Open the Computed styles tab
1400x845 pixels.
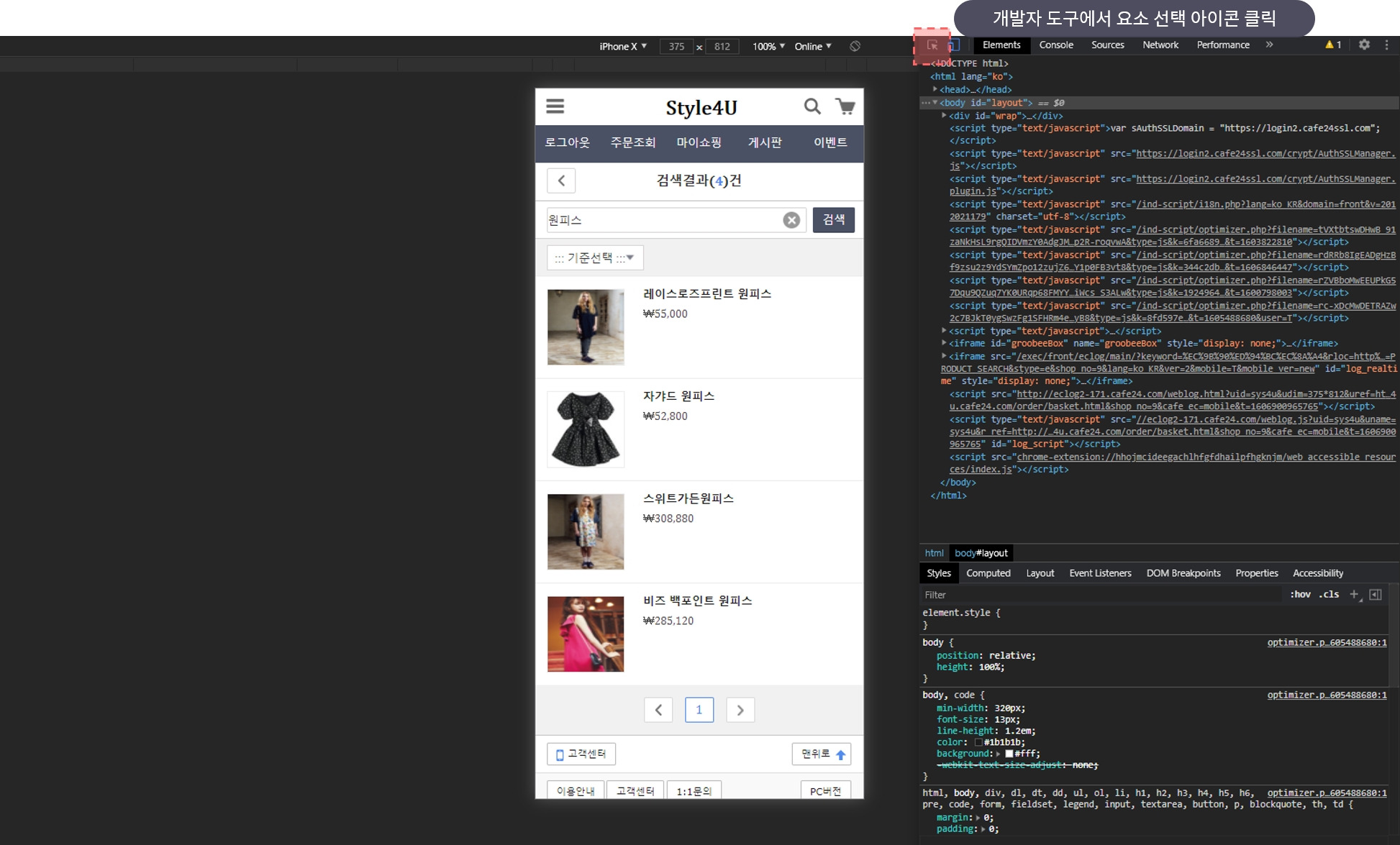click(988, 573)
